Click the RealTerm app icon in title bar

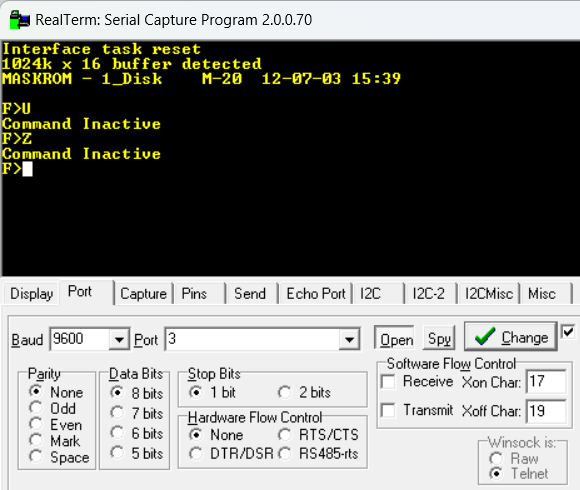[x=20, y=20]
